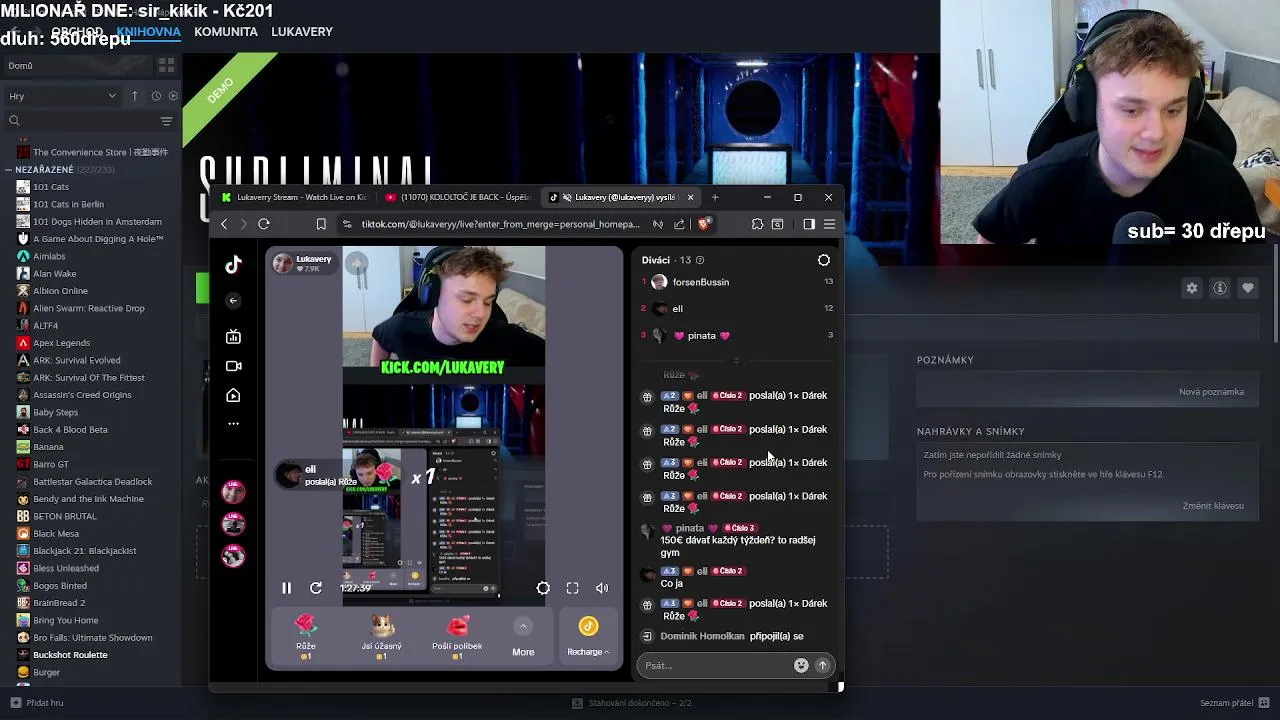Open the browser extensions puzzle icon
1280x720 pixels.
coord(757,224)
